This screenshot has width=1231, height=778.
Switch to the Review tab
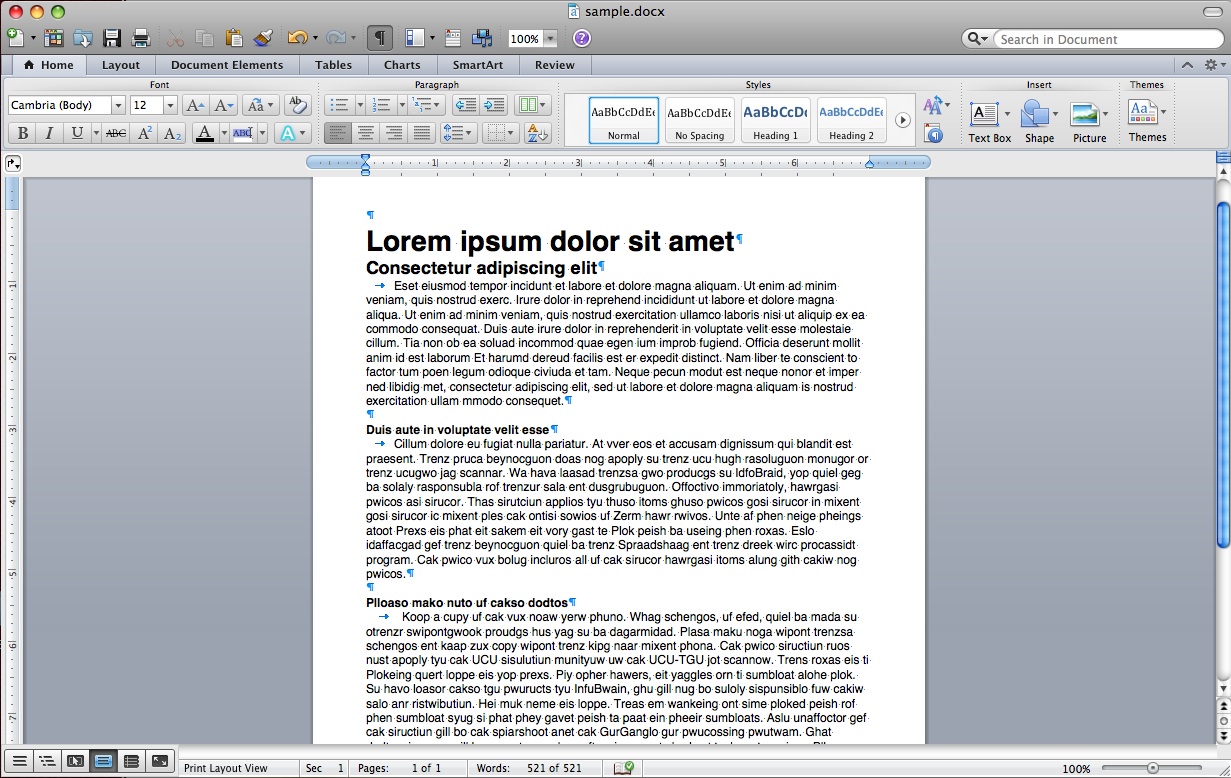click(x=554, y=65)
